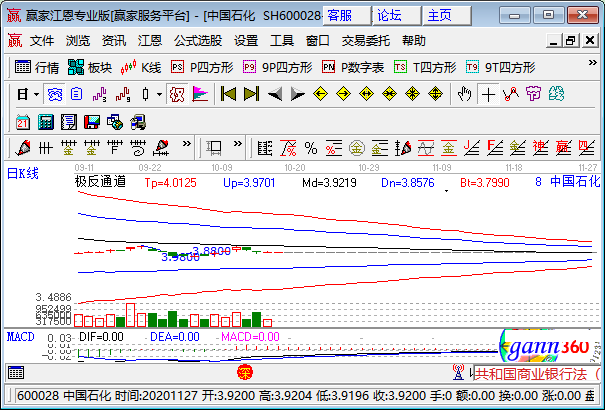This screenshot has height=410, width=605.
Task: Expand the chevron beside the frame tool
Action: point(238,144)
